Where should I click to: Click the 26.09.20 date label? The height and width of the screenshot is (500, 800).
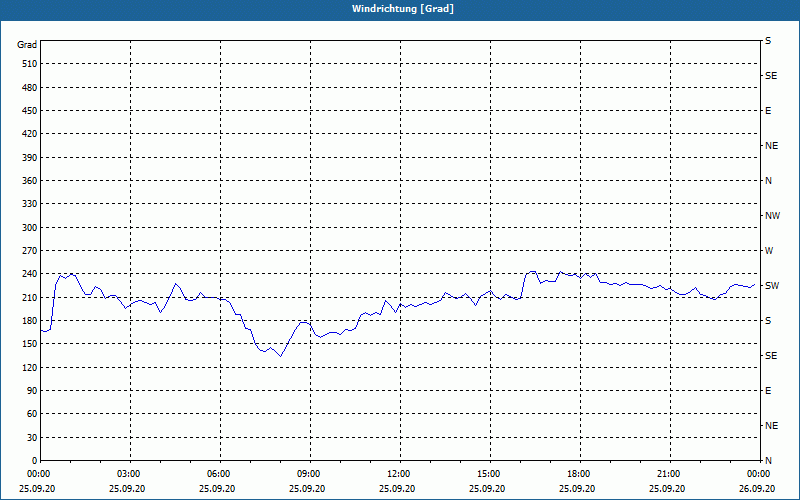757,488
